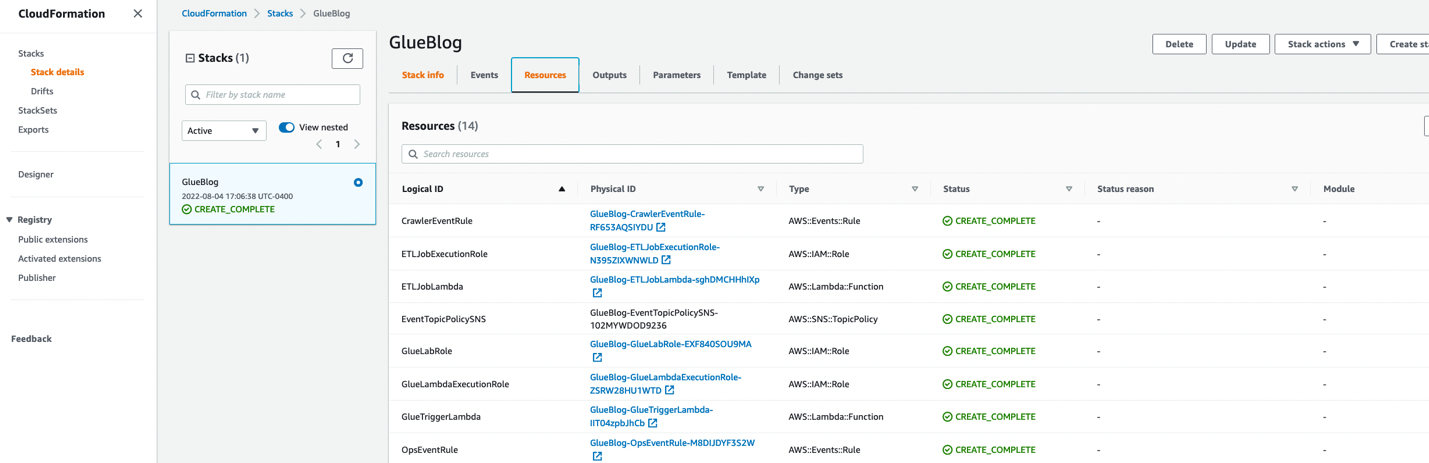
Task: Select the GlueBlog stack radio button
Action: coord(358,183)
